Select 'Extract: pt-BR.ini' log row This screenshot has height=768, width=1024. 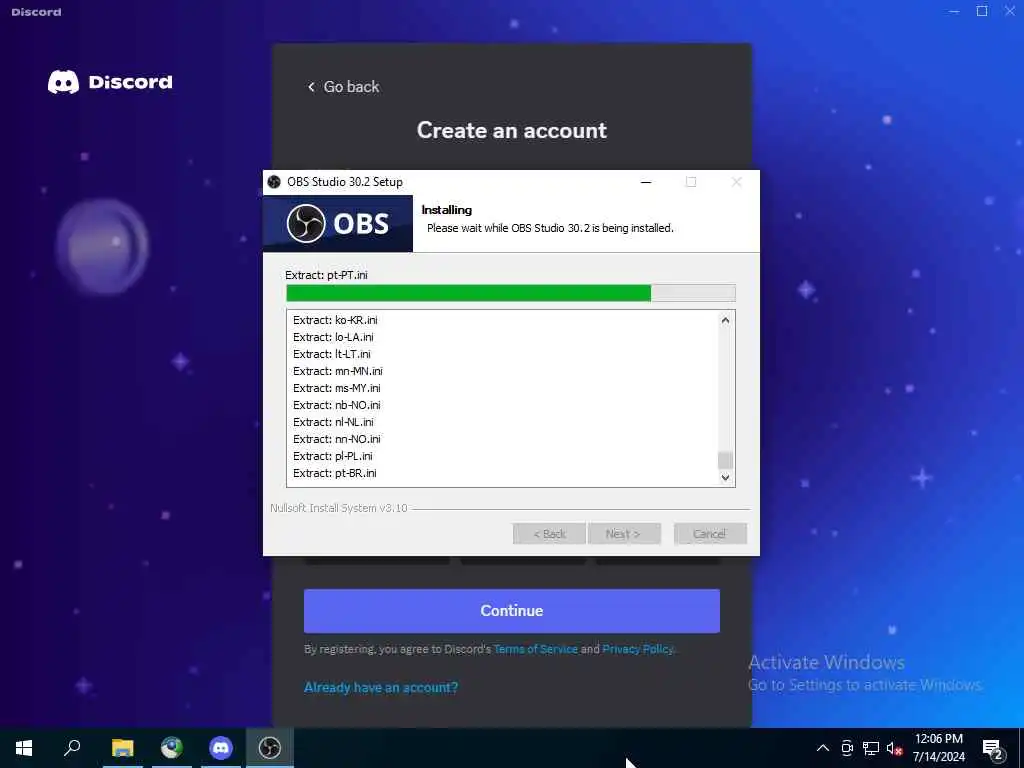click(x=334, y=473)
